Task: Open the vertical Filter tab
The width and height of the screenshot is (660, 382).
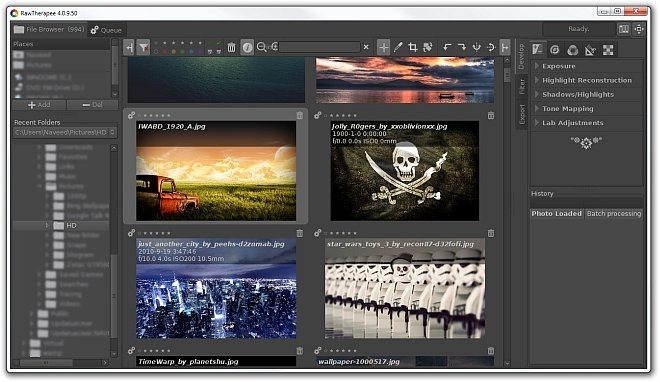Action: point(521,86)
